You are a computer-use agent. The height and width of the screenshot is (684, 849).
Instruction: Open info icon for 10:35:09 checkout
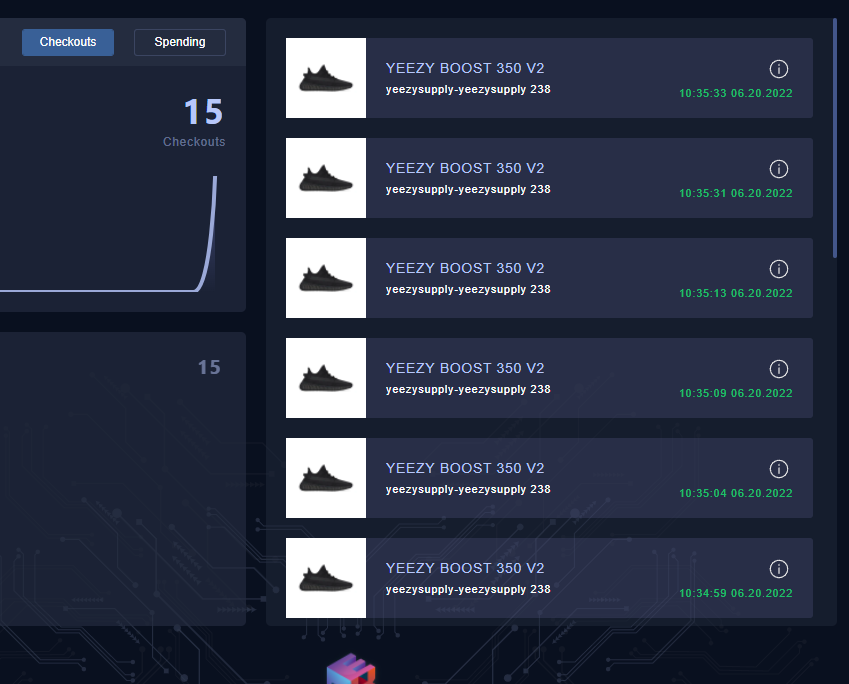coord(779,369)
